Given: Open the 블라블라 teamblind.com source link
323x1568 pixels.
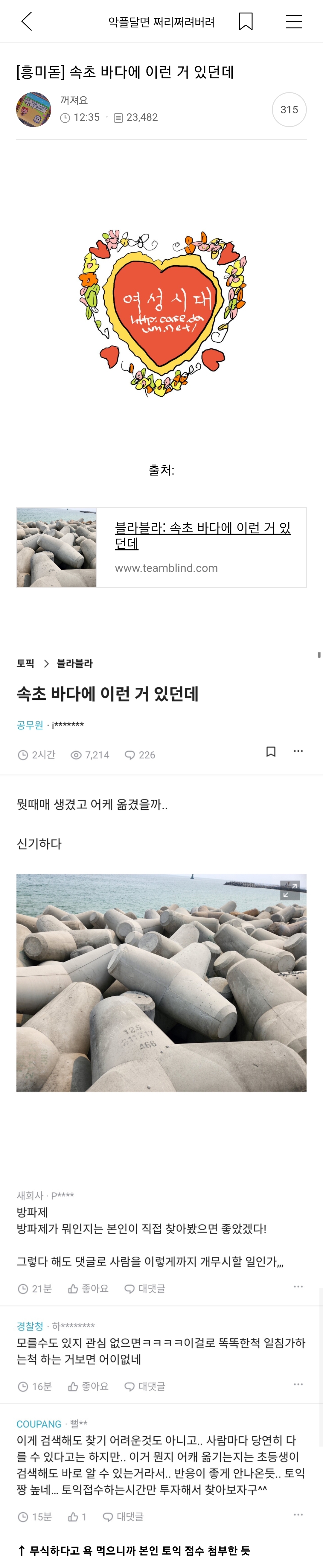Looking at the screenshot, I should click(x=161, y=547).
